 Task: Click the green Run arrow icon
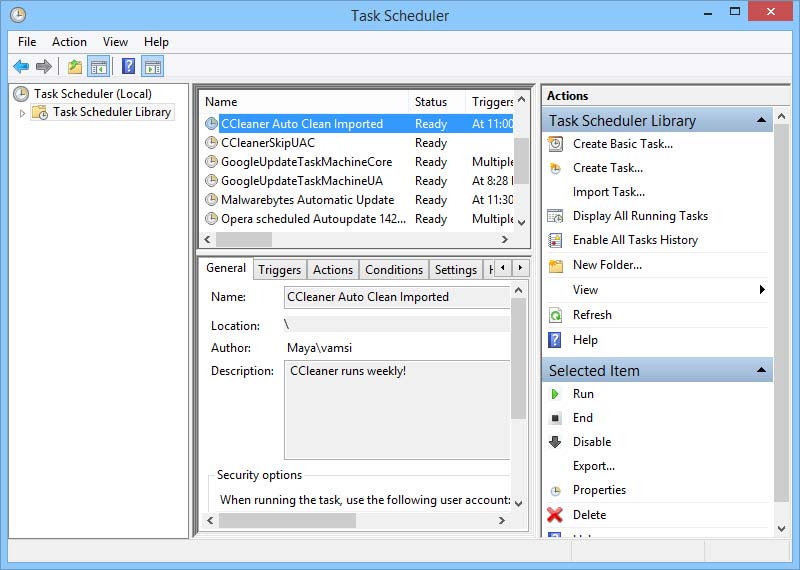pyautogui.click(x=555, y=394)
